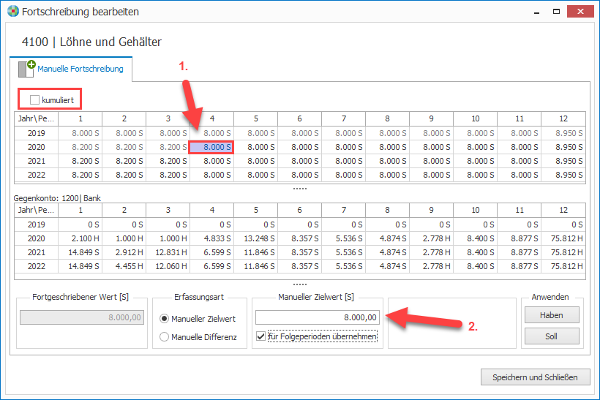
Task: Uncheck für Folgeperioden übernehmen
Action: point(261,336)
